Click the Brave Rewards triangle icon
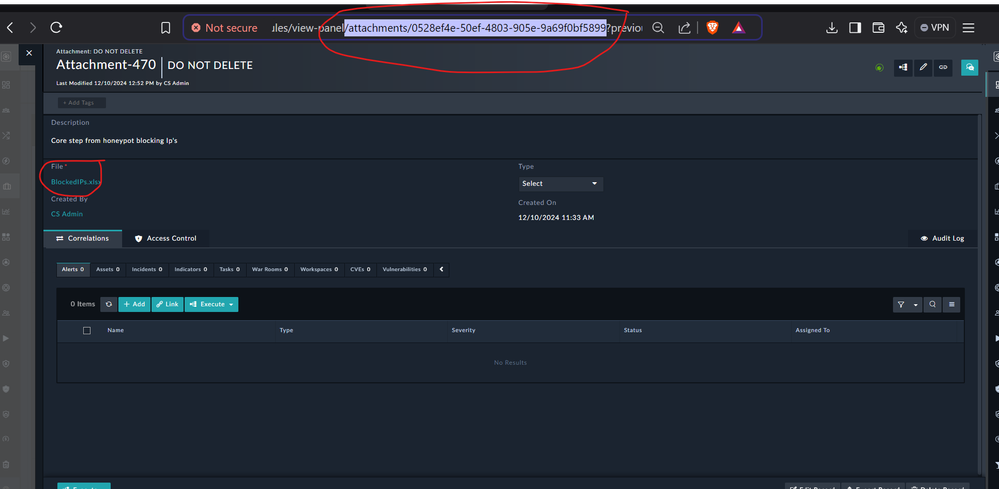Image resolution: width=999 pixels, height=489 pixels. coord(738,28)
